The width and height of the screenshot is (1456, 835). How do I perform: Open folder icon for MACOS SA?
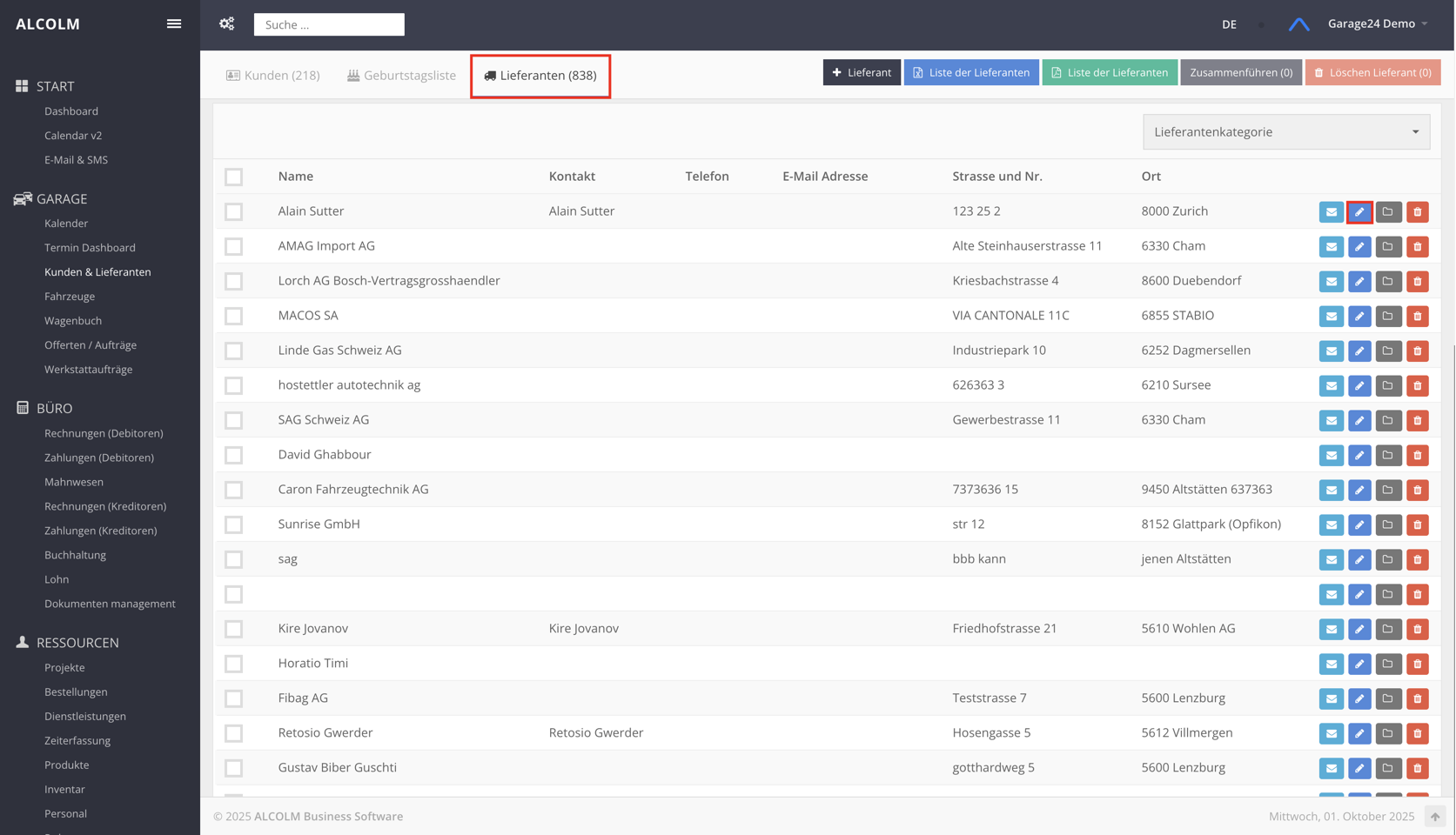point(1388,316)
